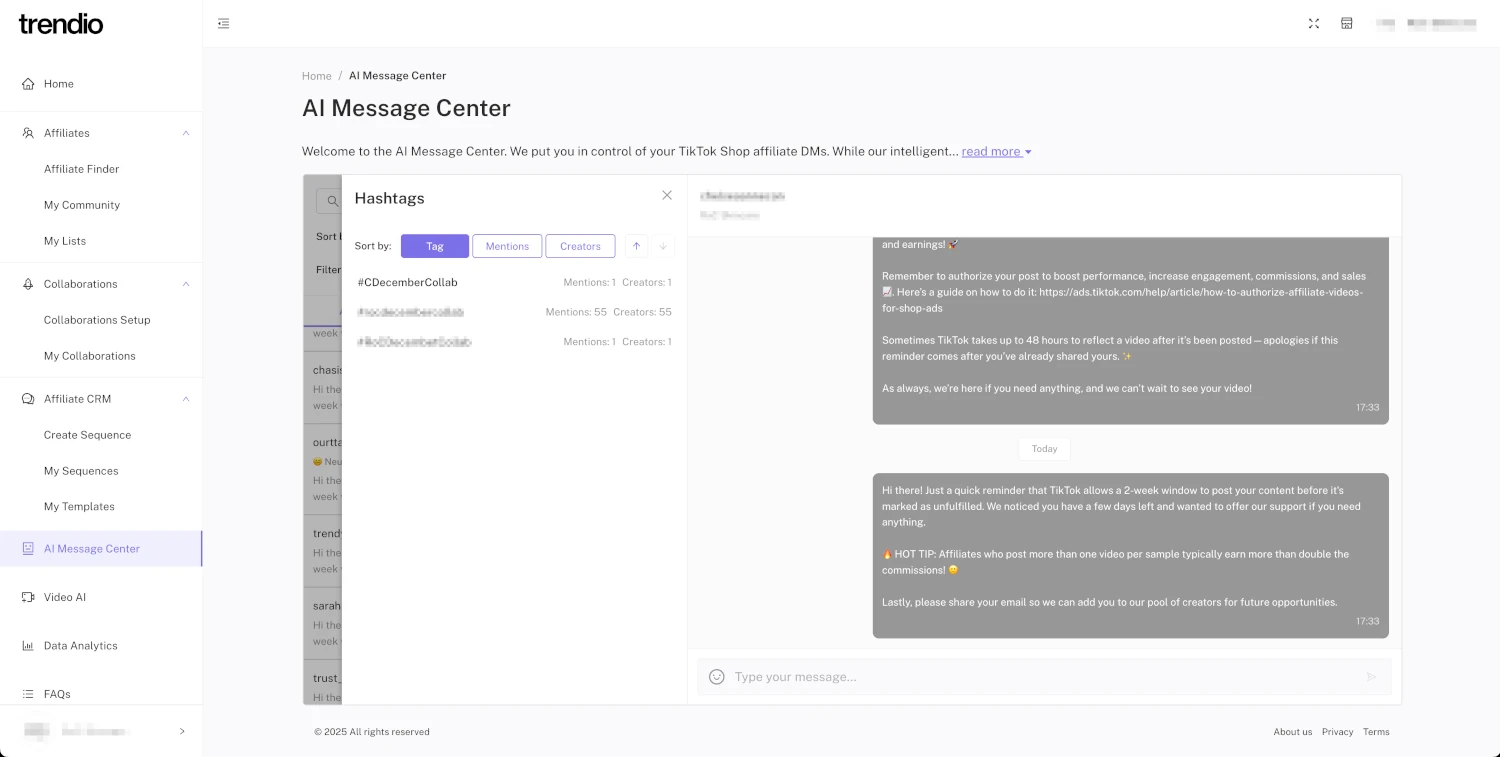Sort hashtags ascending with up arrow

636,246
